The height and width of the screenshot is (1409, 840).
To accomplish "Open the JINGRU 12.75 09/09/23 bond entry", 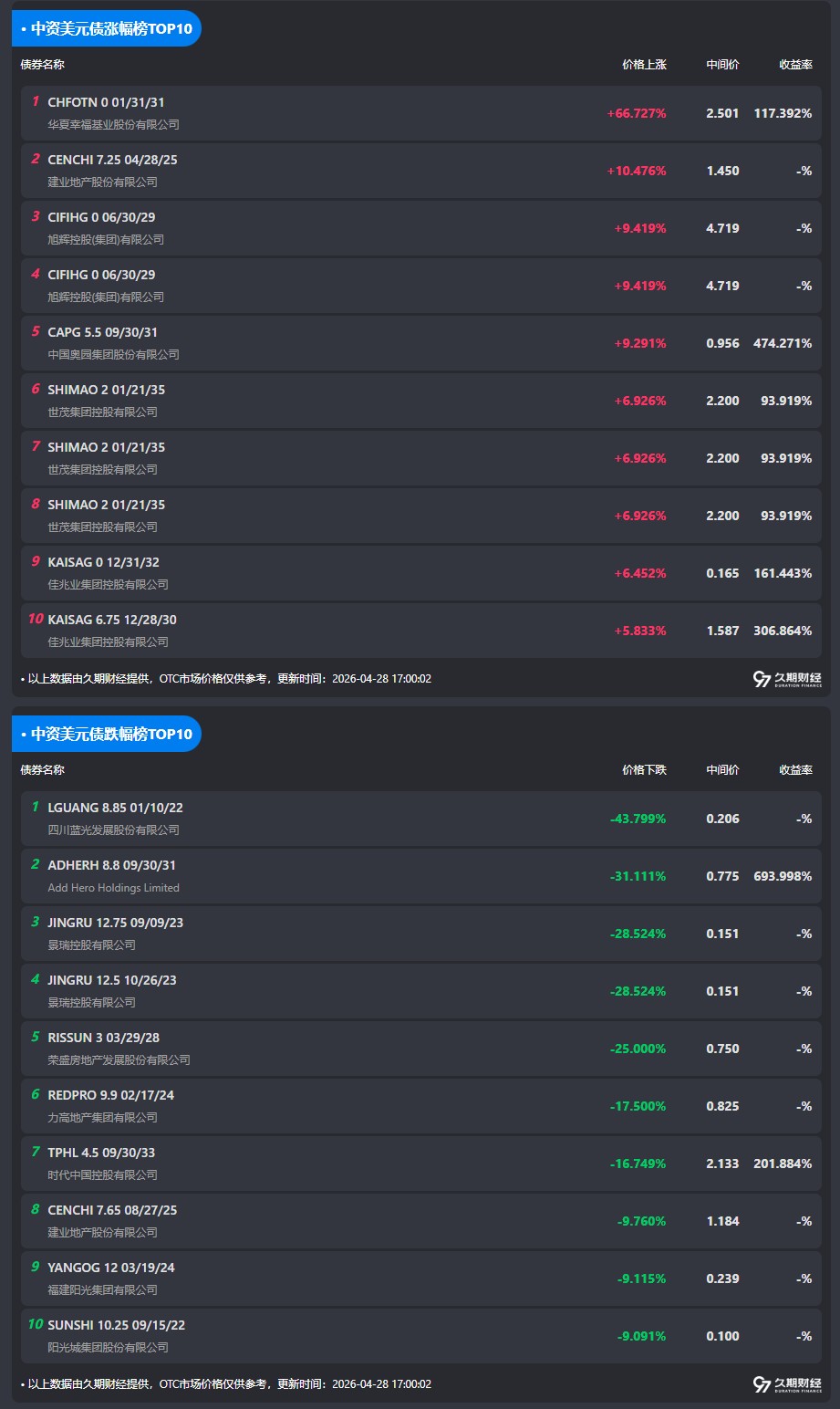I will [x=115, y=923].
